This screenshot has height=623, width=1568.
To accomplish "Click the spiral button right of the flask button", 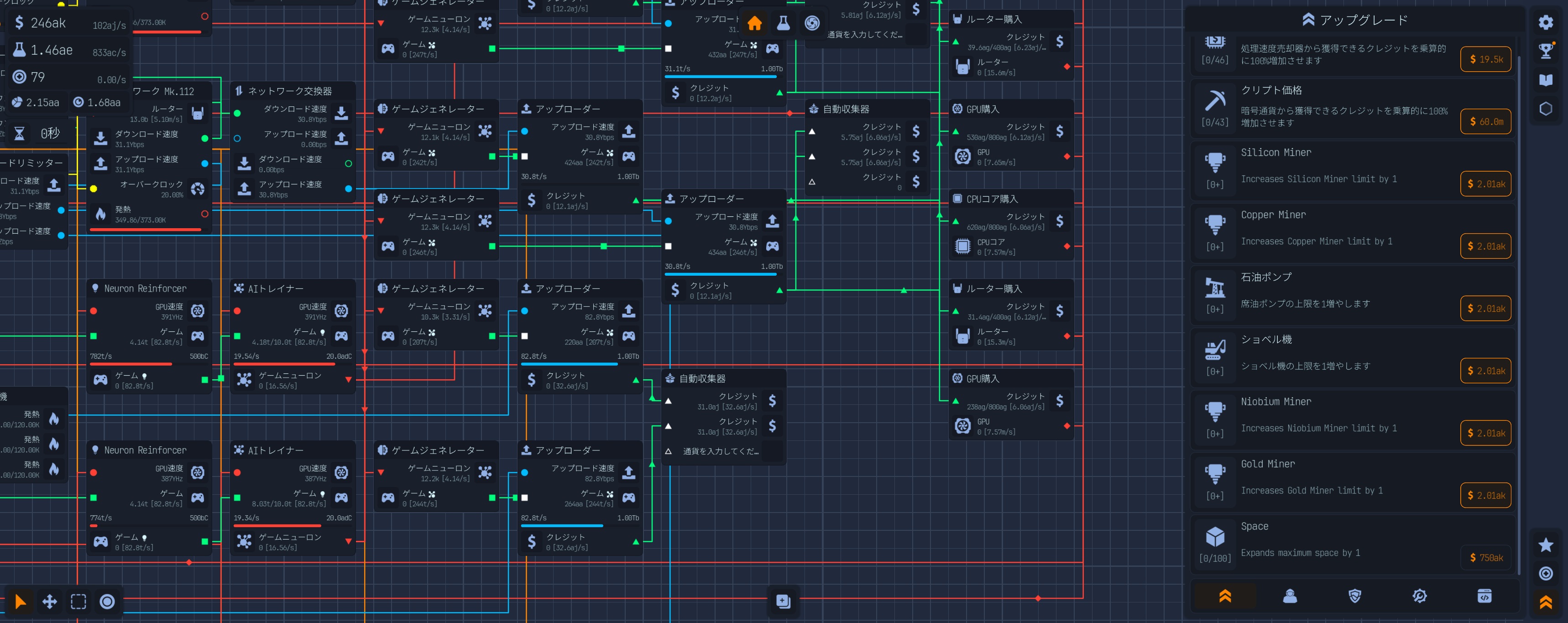I will tap(812, 23).
